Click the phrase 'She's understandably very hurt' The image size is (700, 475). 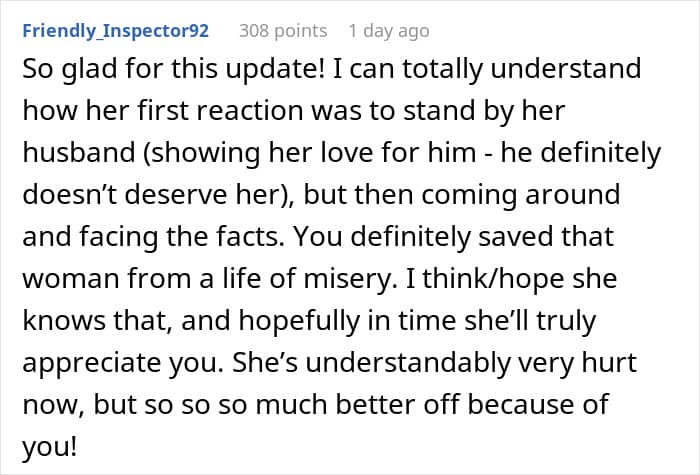(x=434, y=362)
